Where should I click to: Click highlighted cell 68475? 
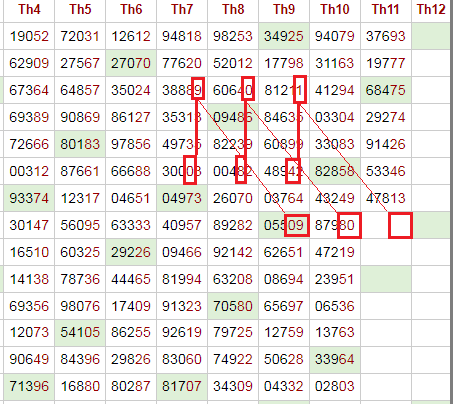(386, 90)
